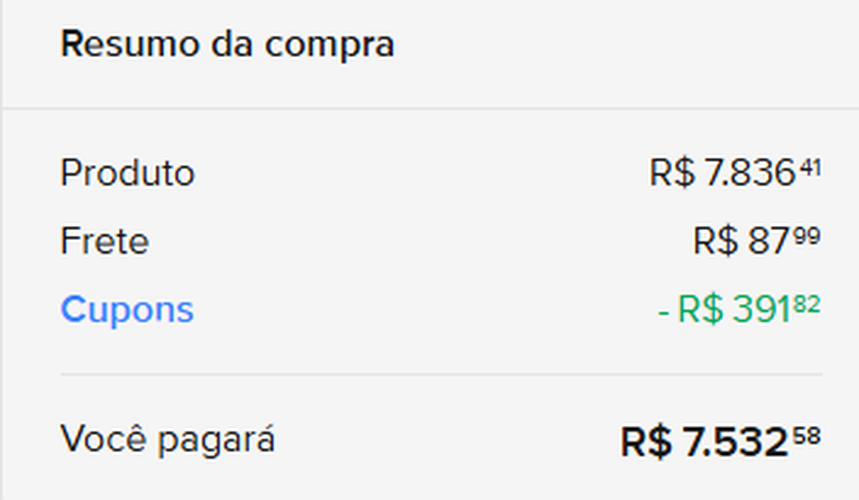This screenshot has width=859, height=500.
Task: Click the bold total R$ 7.532
Action: (x=705, y=442)
